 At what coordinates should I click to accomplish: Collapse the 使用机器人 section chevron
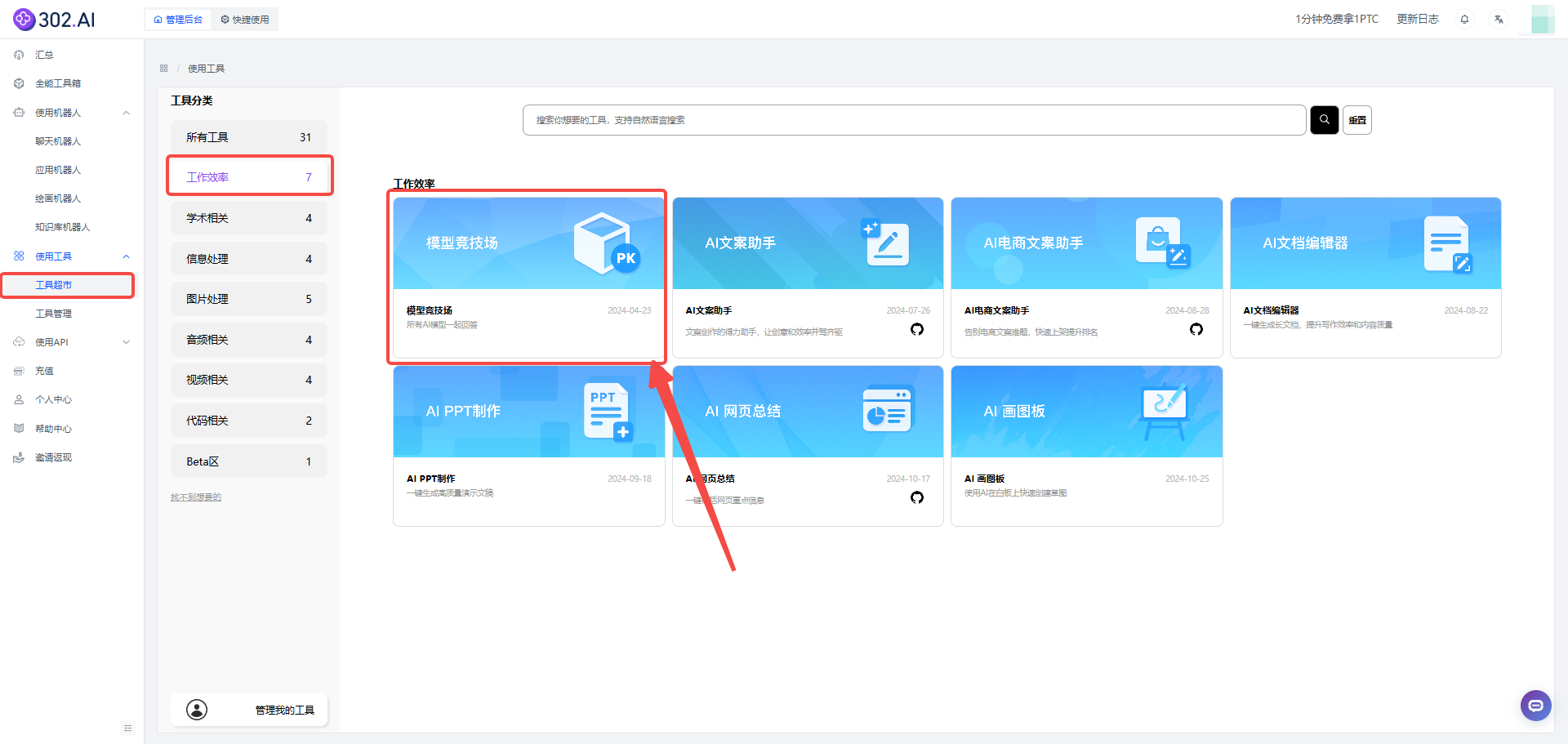[x=126, y=113]
